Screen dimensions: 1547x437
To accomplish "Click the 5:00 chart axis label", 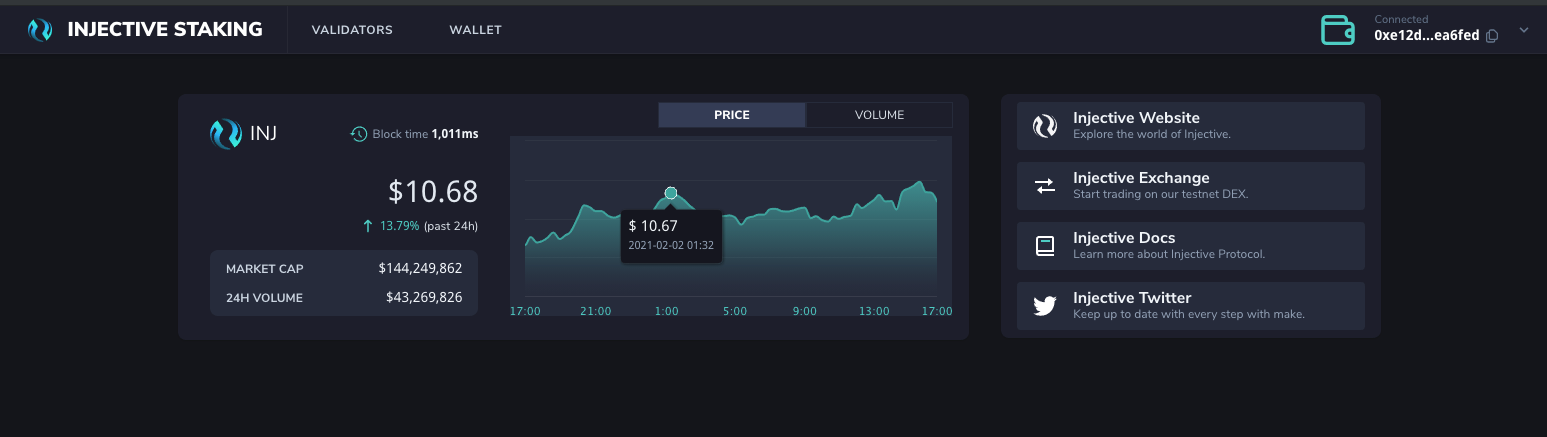I will coord(735,311).
